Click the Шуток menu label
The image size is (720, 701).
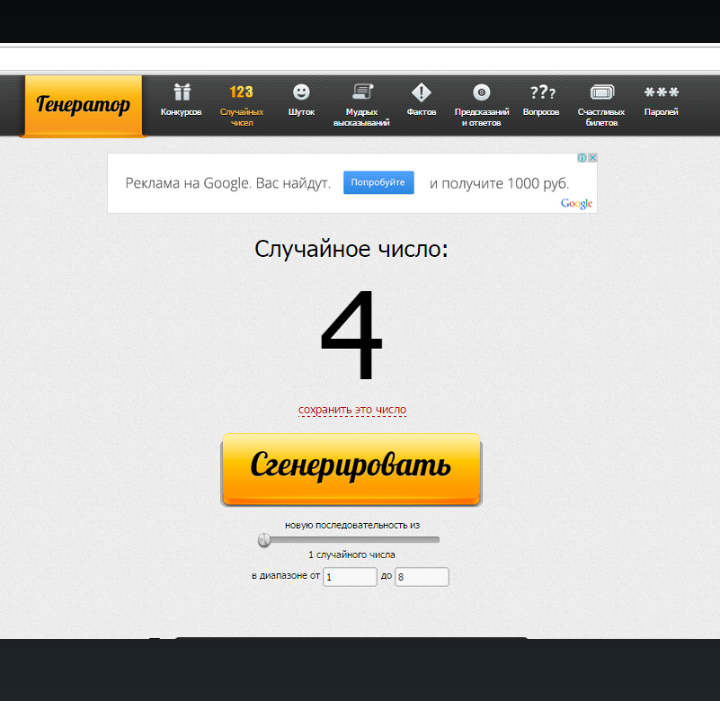click(x=301, y=112)
